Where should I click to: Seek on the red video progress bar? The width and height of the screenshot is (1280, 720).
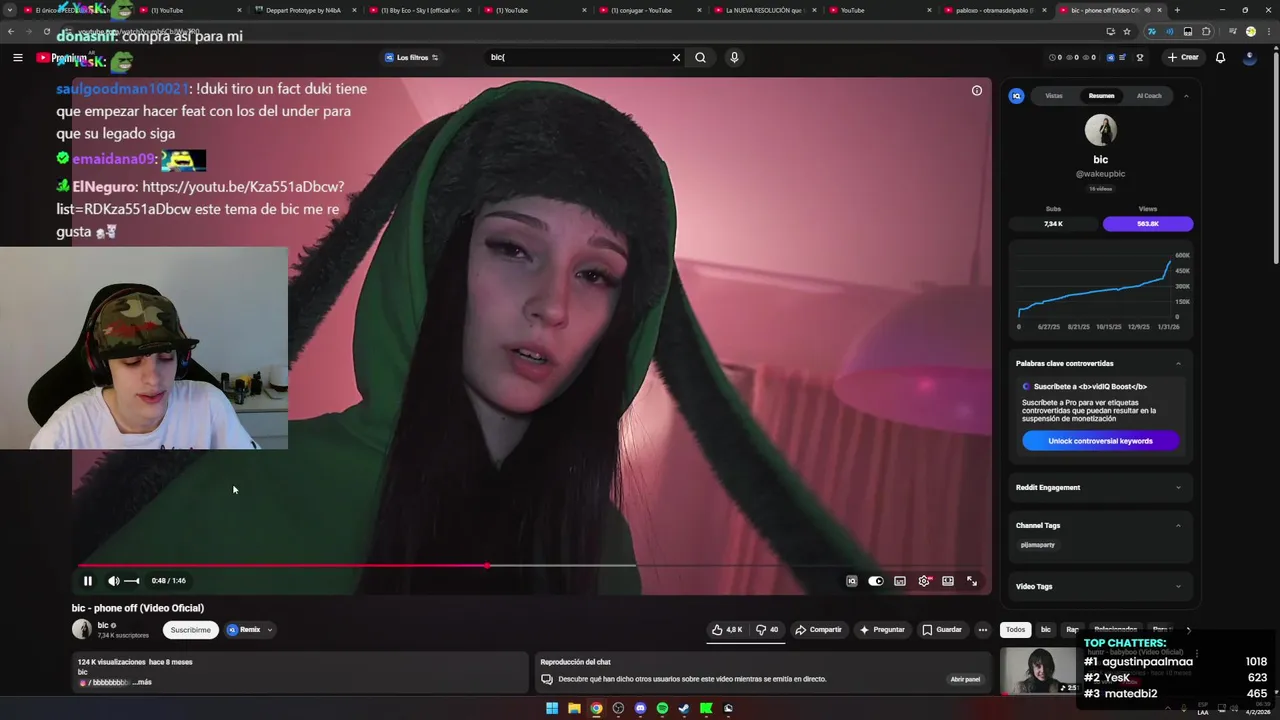(532, 566)
